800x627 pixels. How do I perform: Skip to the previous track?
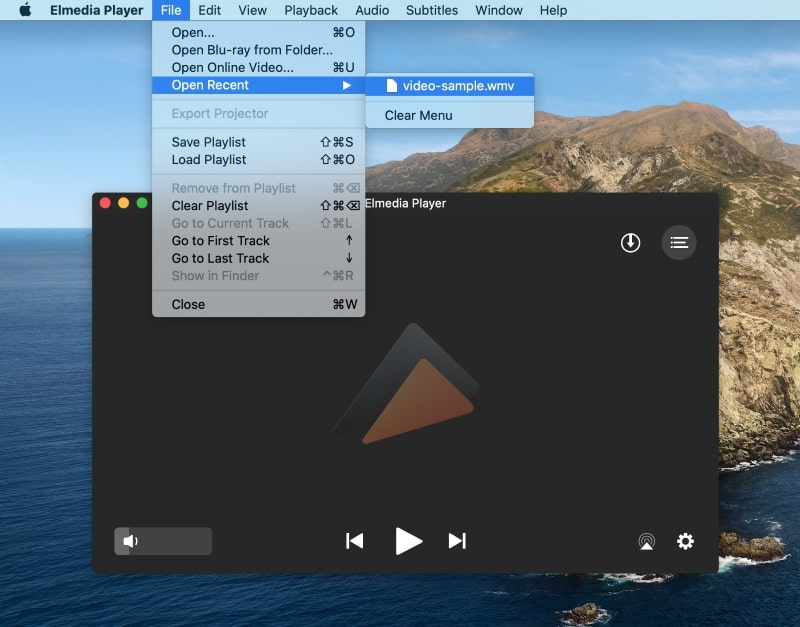pos(354,541)
